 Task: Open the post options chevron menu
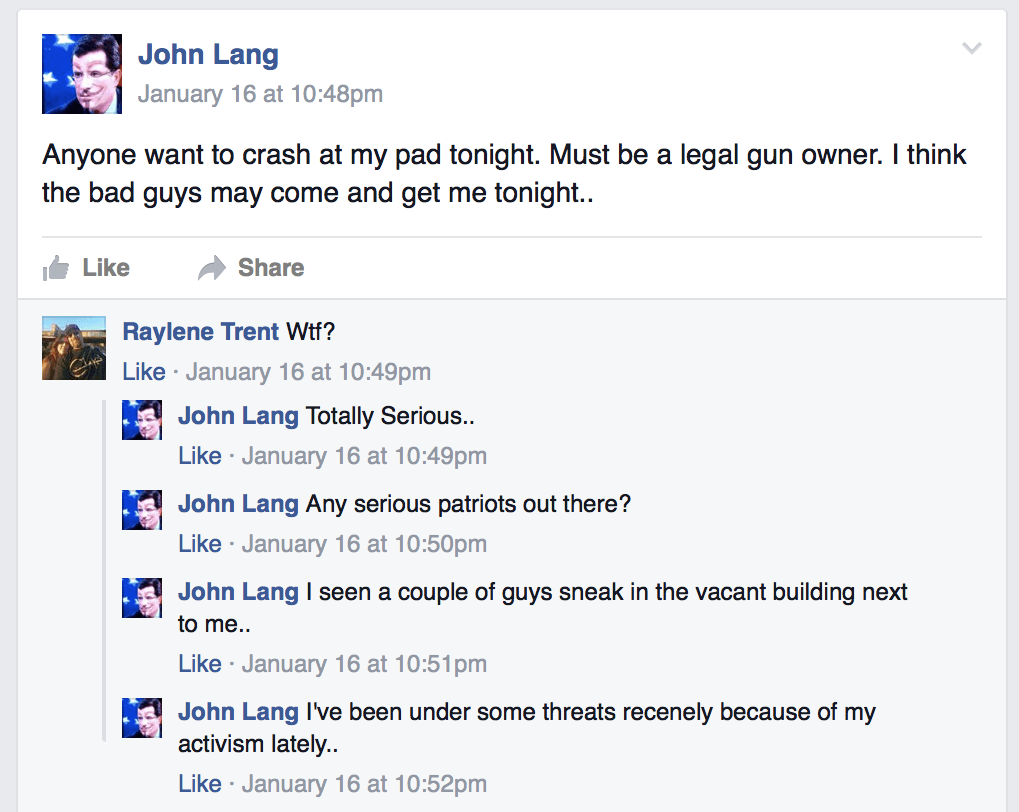(972, 48)
